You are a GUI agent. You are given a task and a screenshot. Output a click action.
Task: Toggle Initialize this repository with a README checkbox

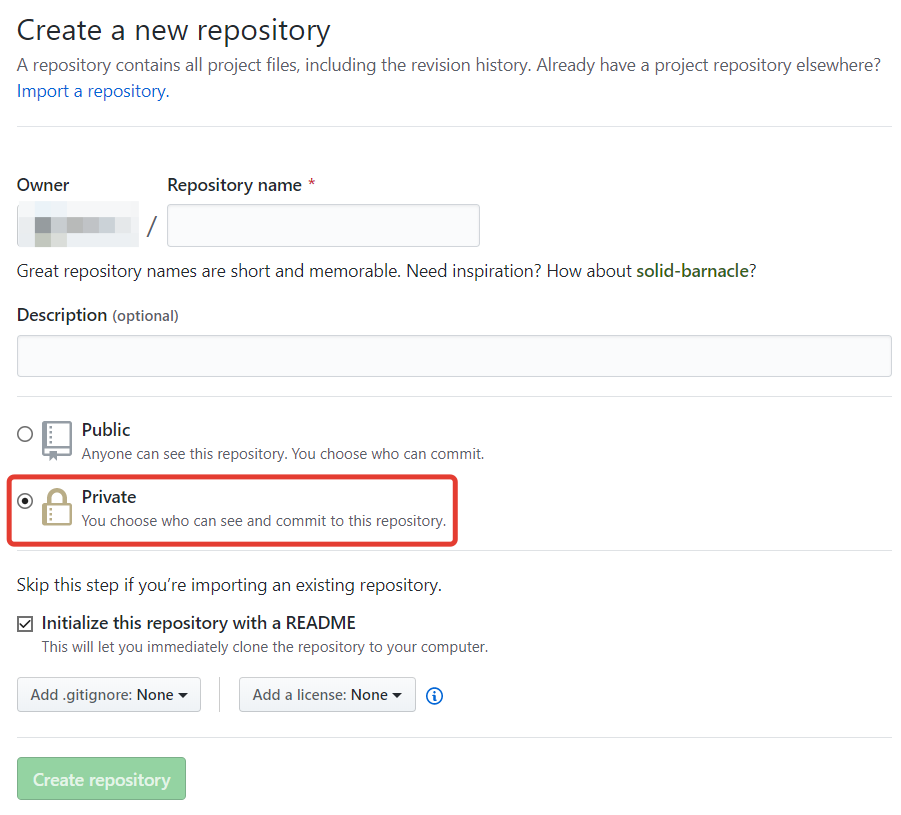pyautogui.click(x=25, y=624)
